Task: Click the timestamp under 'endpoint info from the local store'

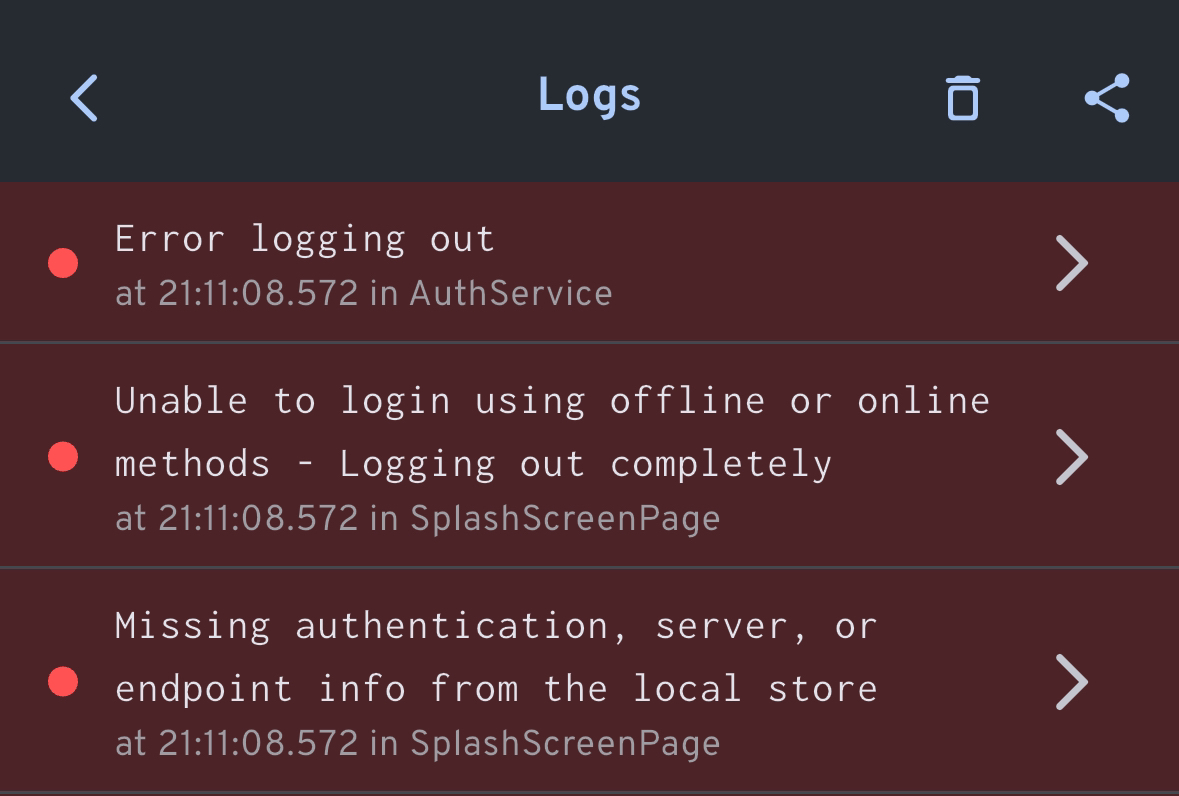Action: point(417,743)
